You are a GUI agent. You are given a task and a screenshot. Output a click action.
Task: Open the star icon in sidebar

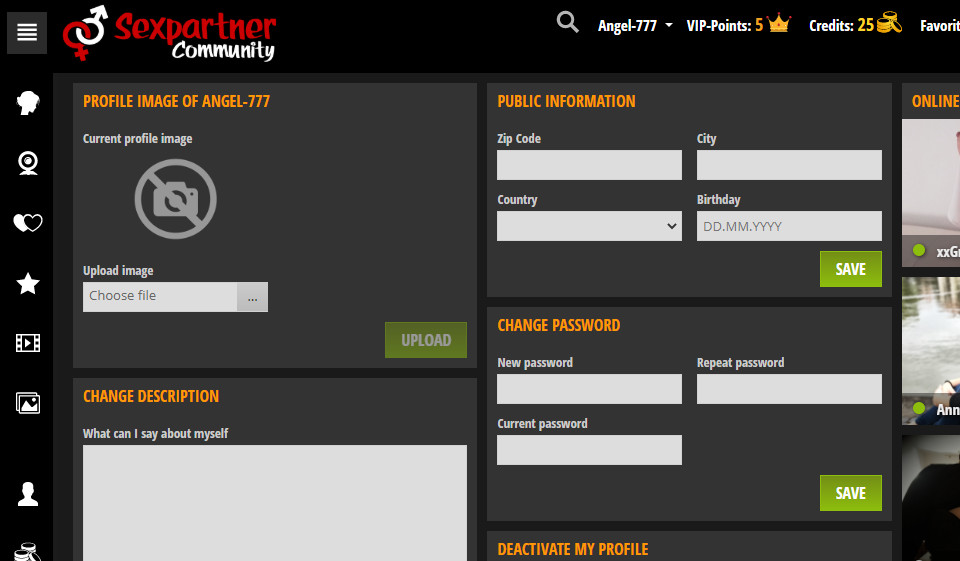coord(28,284)
